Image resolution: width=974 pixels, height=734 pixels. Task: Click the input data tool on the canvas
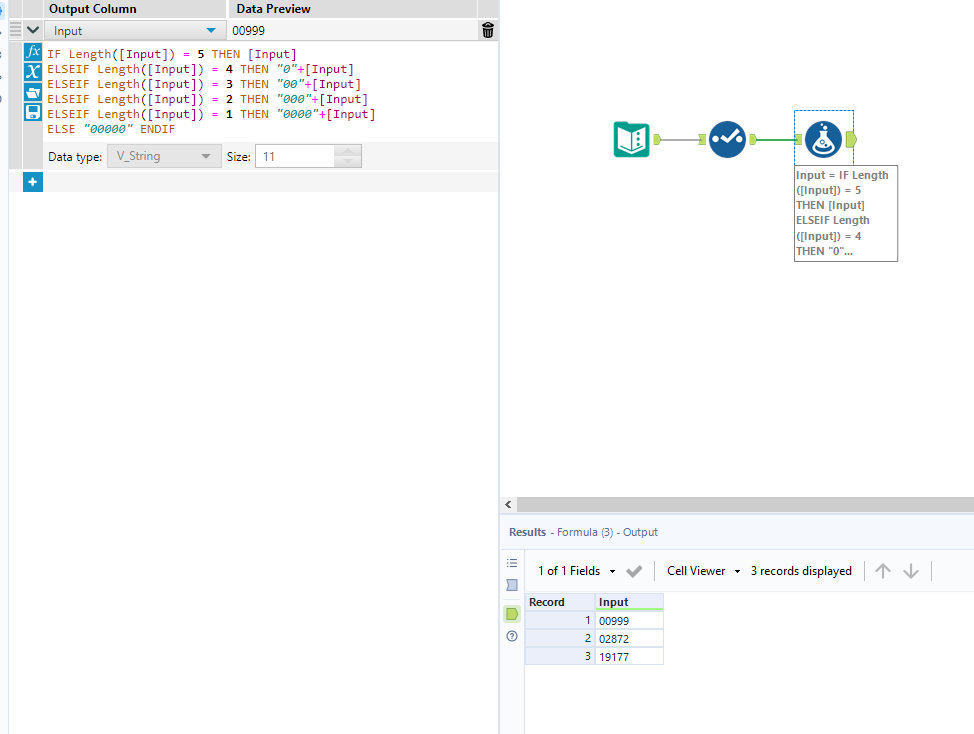(631, 140)
